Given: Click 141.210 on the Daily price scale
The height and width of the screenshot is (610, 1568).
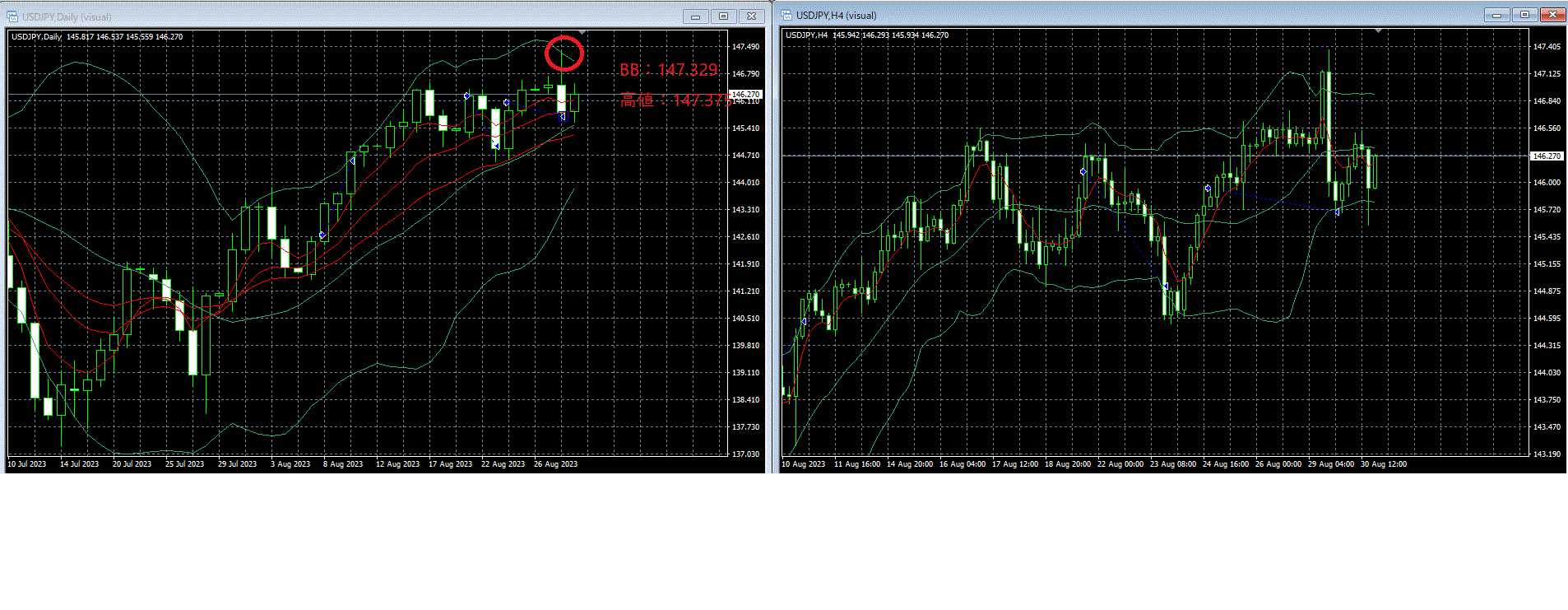Looking at the screenshot, I should tap(745, 291).
